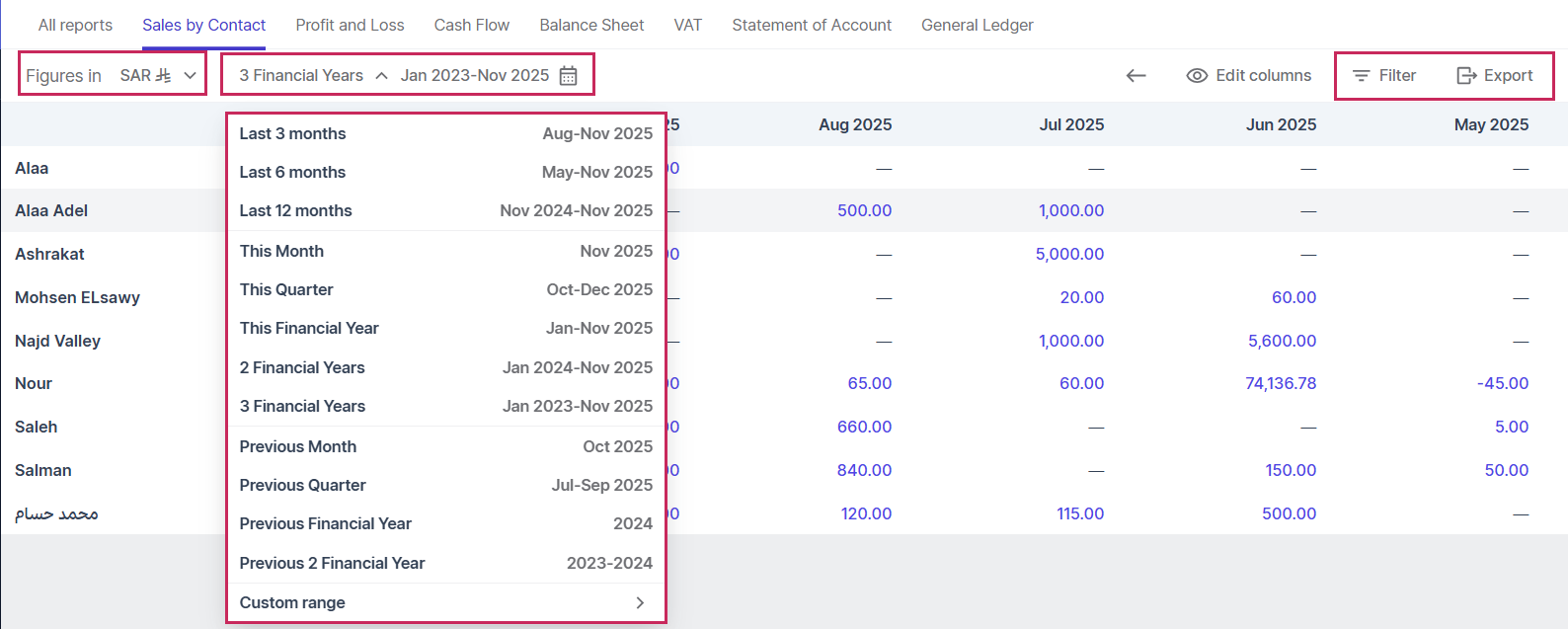Viewport: 1568px width, 629px height.
Task: Choose Last 12 months period
Action: [445, 210]
